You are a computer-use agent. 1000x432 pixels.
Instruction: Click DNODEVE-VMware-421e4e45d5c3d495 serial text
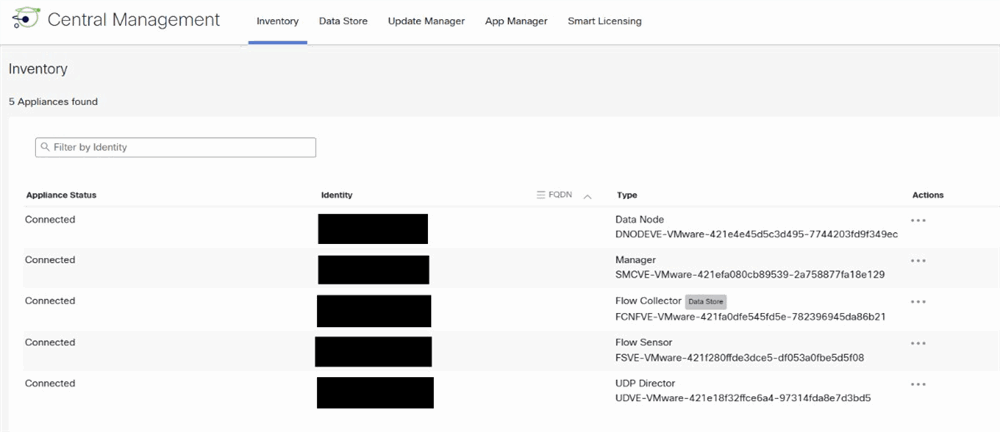[x=756, y=234]
